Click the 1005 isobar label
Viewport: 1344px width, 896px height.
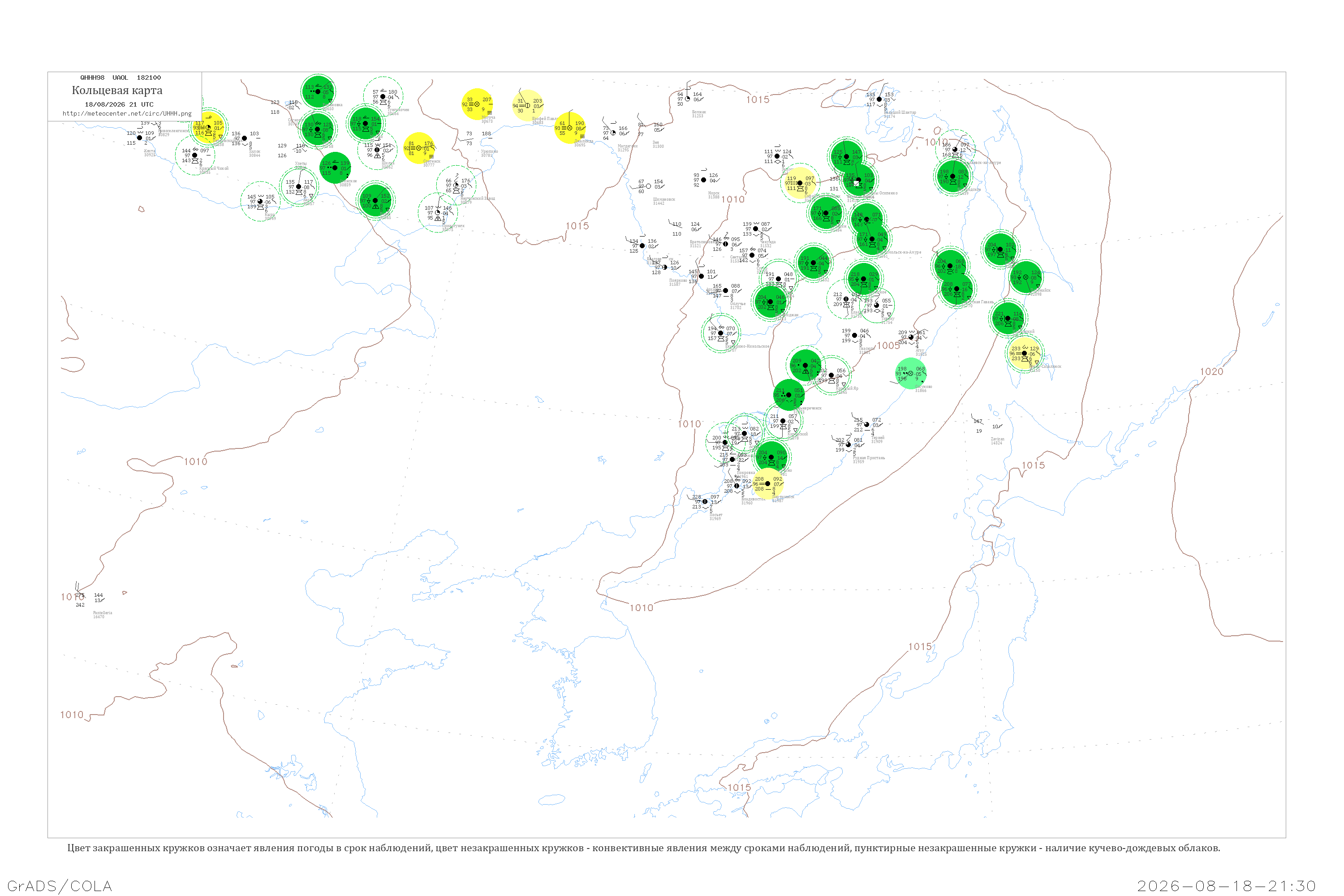[x=888, y=346]
